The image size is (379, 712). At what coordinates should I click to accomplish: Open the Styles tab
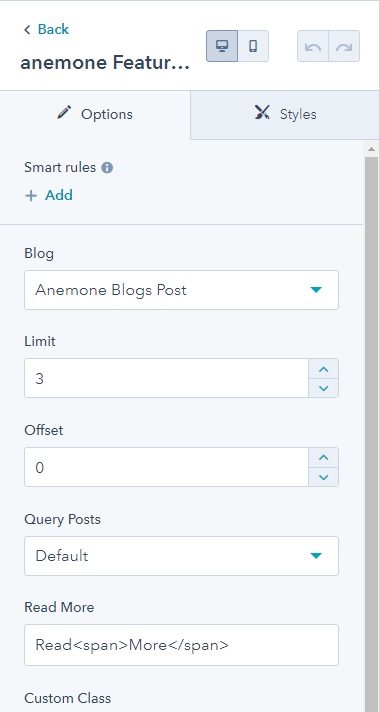(285, 115)
